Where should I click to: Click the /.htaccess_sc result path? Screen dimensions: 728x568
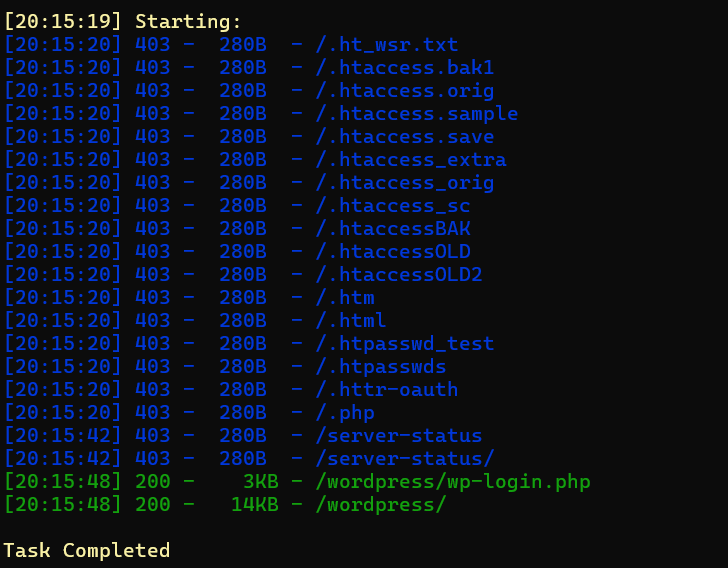[393, 206]
